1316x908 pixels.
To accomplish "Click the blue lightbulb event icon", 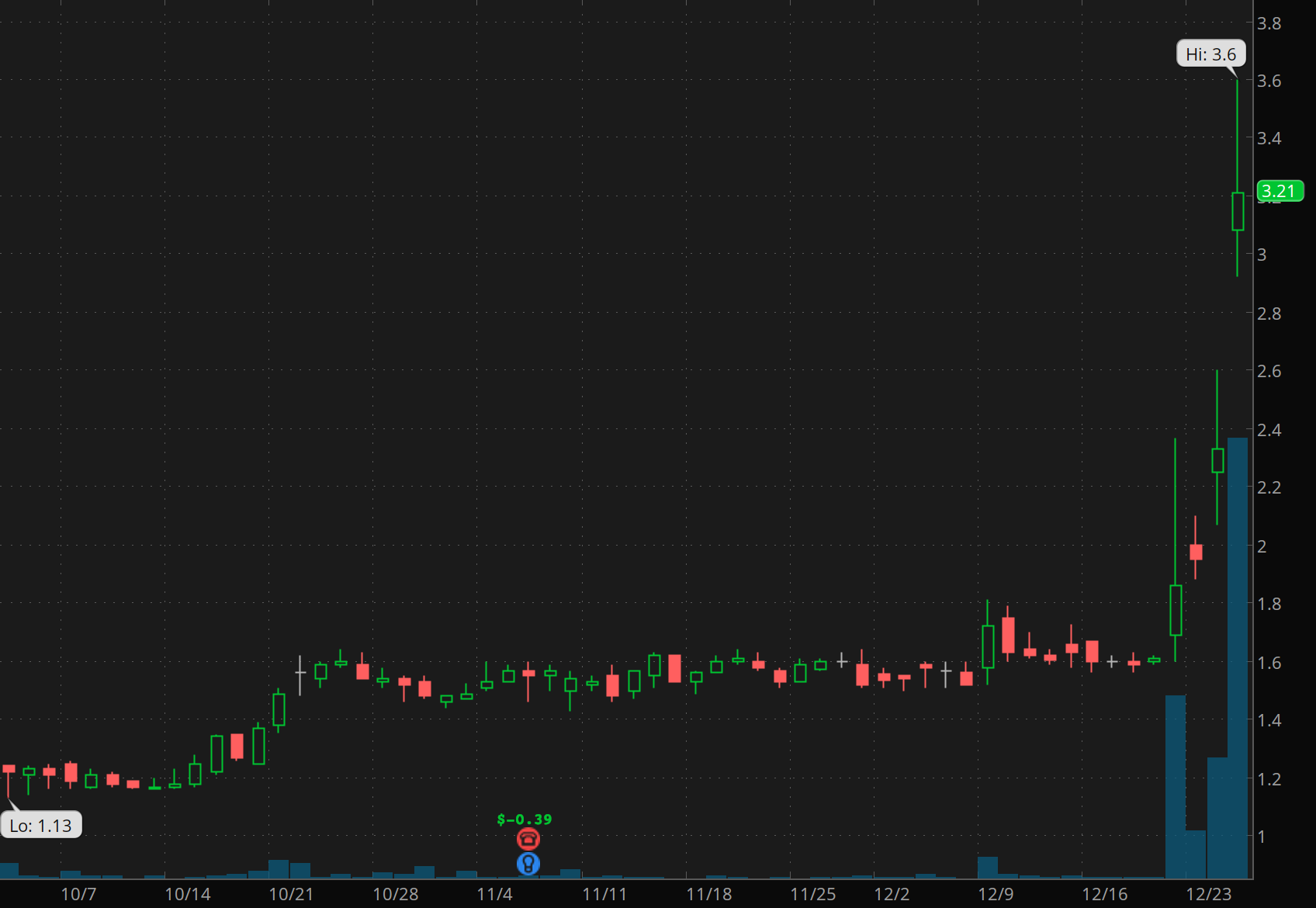I will [528, 864].
